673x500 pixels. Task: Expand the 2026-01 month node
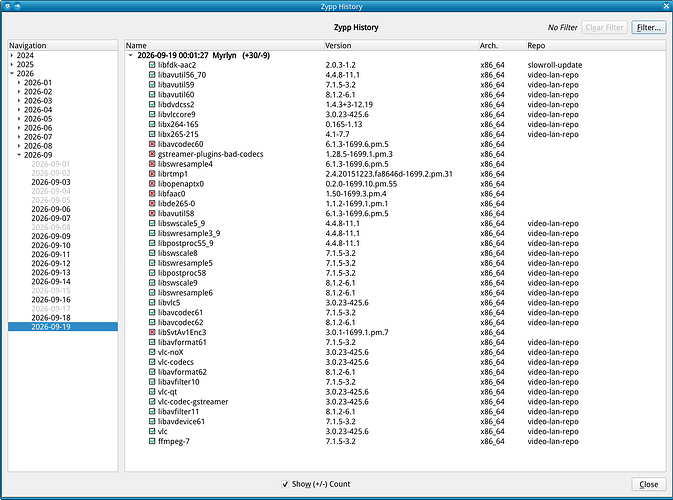[x=19, y=82]
